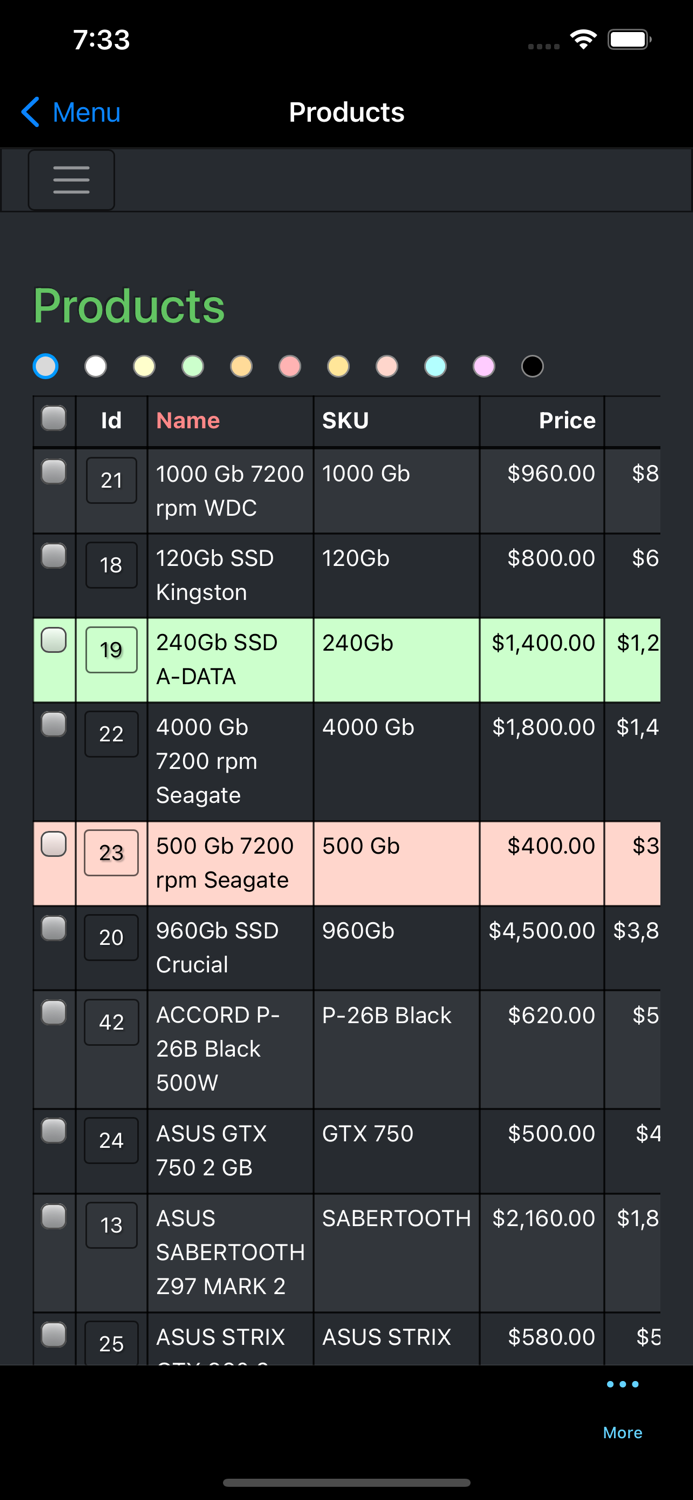Tap the back chevron beside Menu
The height and width of the screenshot is (1500, 693).
pos(29,112)
